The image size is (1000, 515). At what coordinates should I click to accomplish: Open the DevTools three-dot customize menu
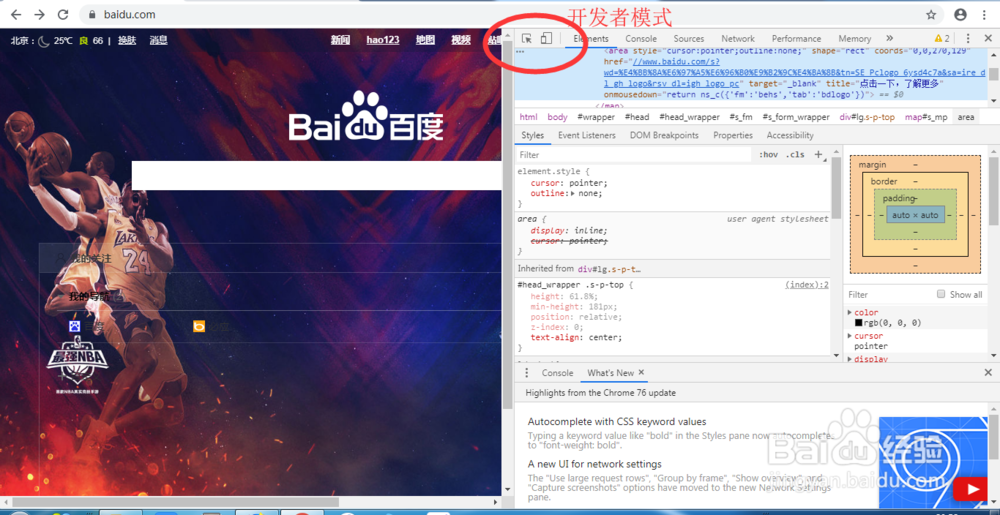coord(968,39)
